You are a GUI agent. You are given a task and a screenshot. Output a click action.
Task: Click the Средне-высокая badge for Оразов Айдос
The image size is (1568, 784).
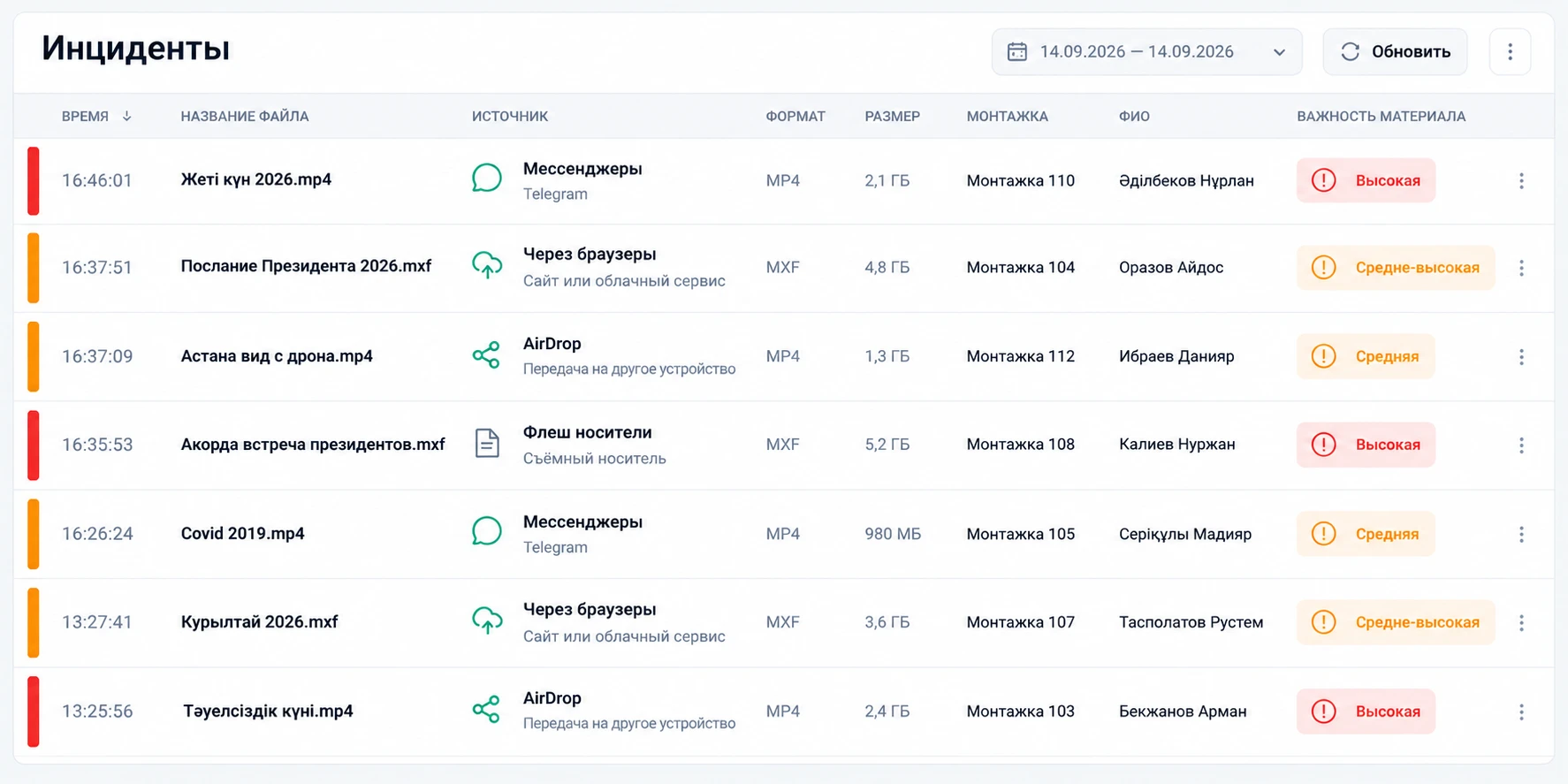pos(1396,267)
